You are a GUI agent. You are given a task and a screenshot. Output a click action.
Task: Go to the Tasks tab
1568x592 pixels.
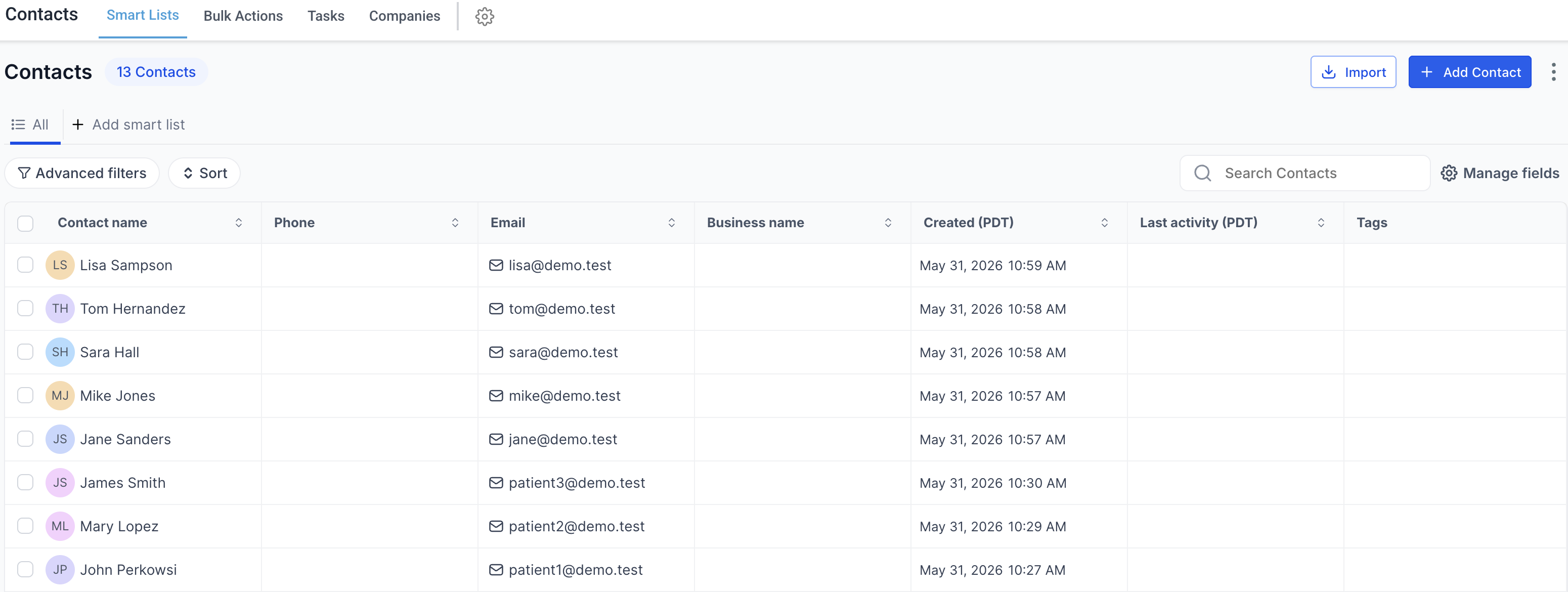[326, 16]
